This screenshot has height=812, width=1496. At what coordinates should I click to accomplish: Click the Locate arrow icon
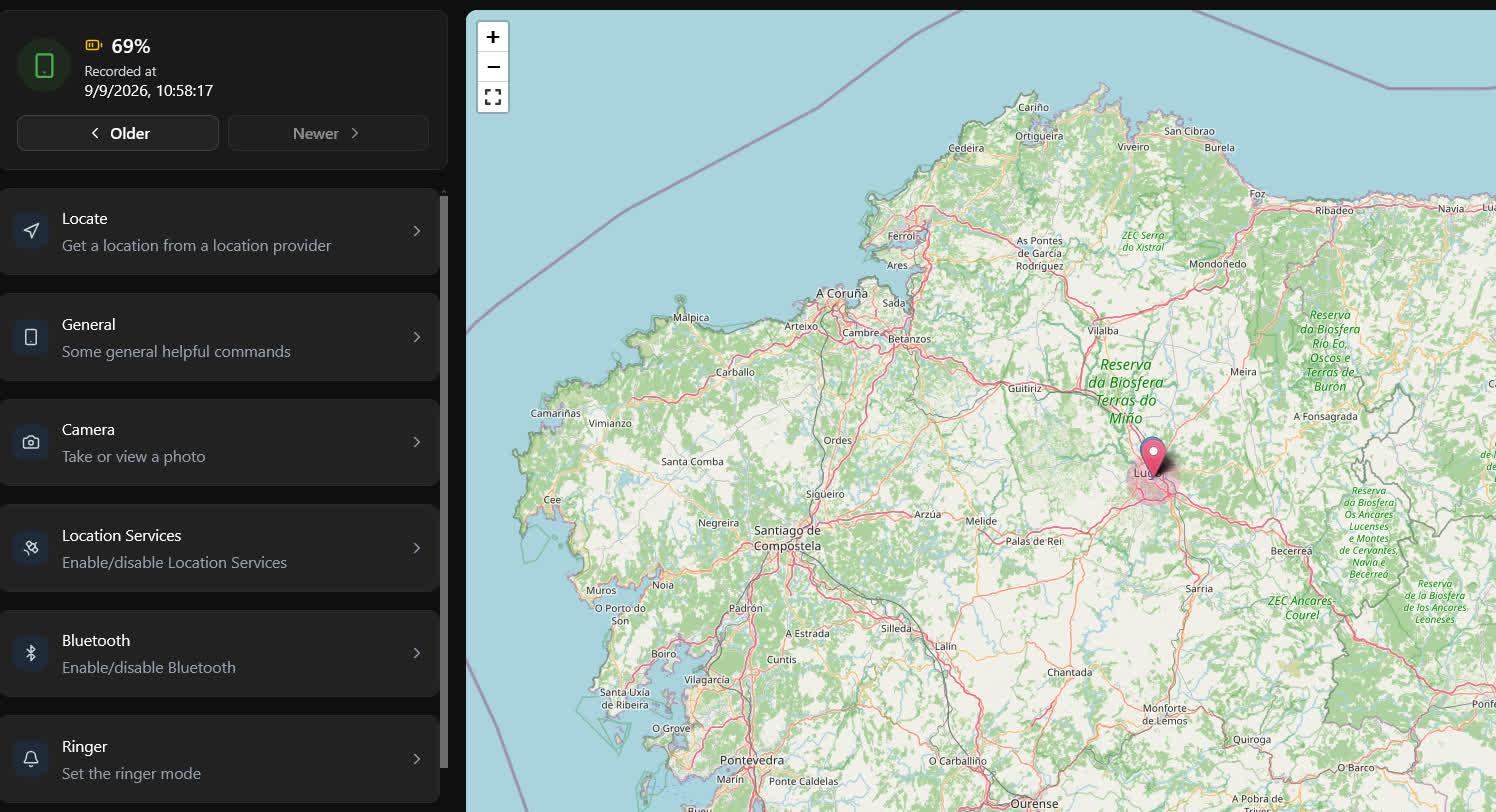point(31,231)
